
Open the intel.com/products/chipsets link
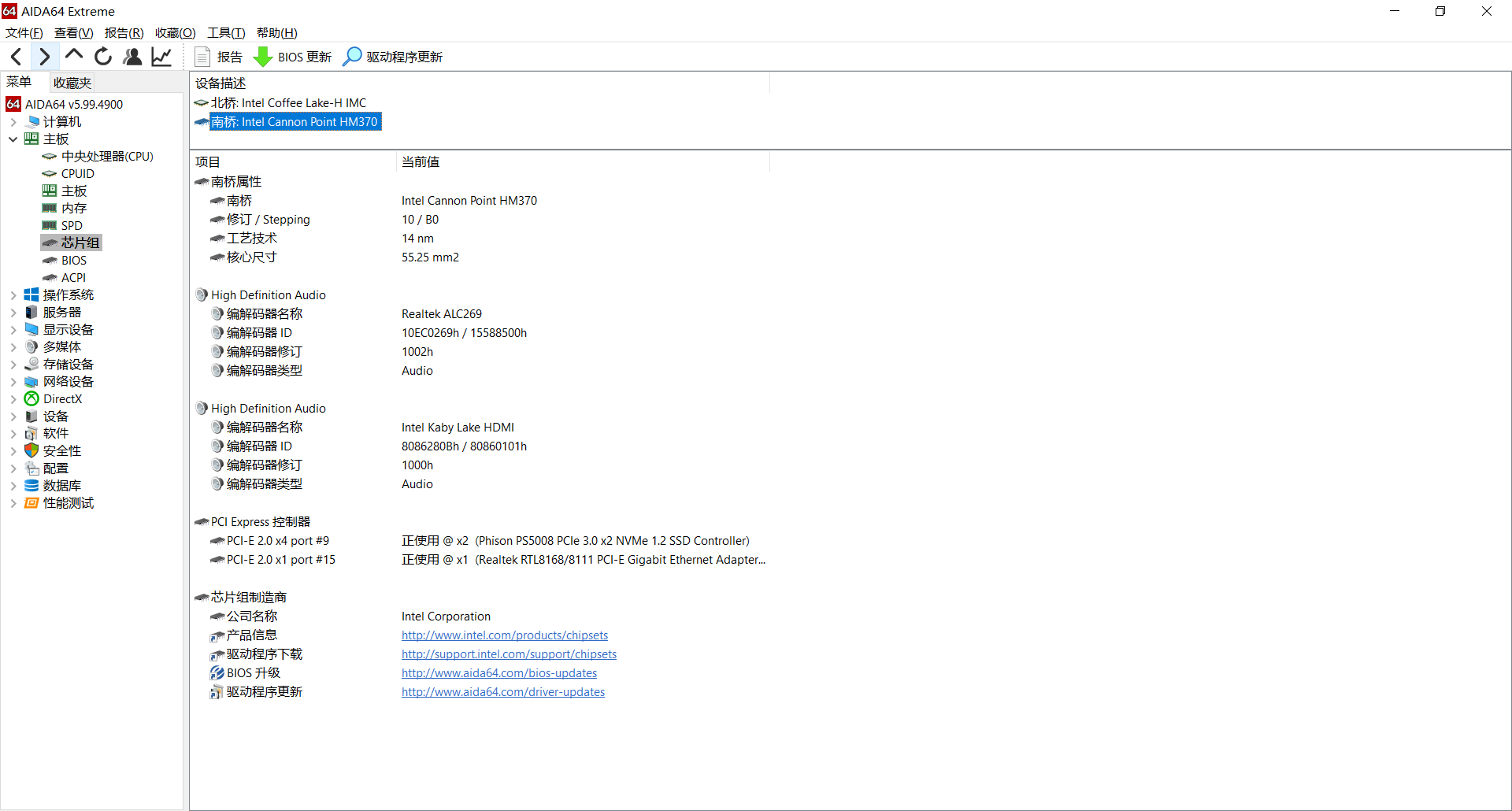click(505, 635)
